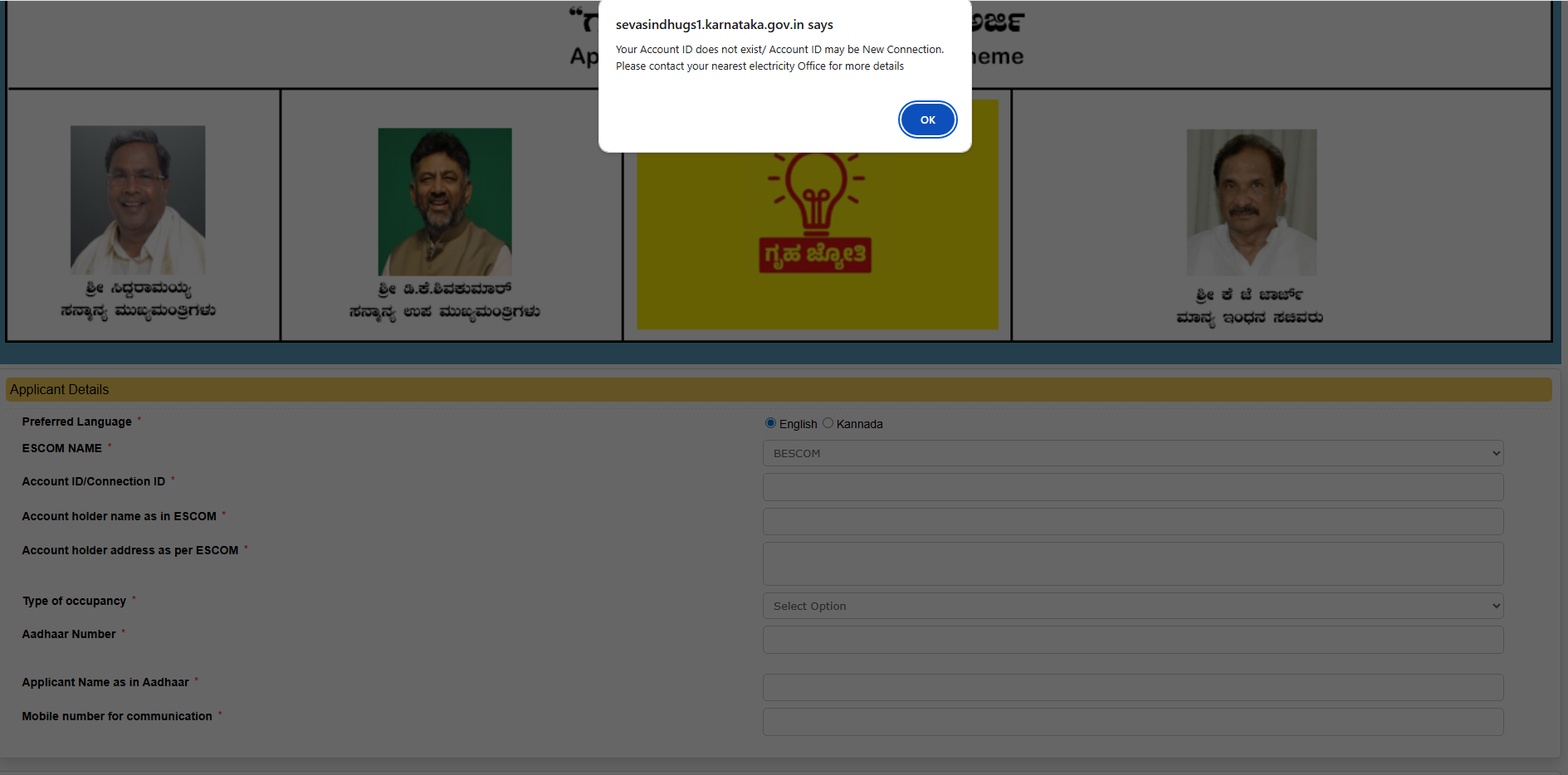Screen dimensions: 1568x775
Task: Click the 'Preferred Language' label
Action: coord(77,422)
